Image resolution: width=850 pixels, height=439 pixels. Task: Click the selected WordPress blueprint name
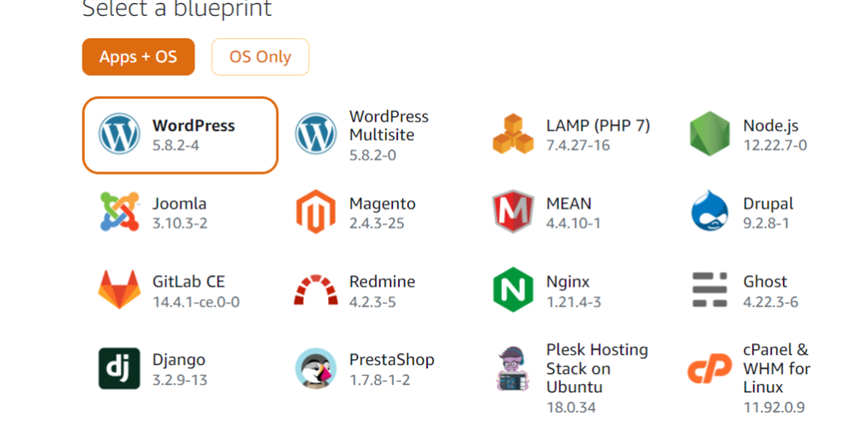click(x=194, y=126)
